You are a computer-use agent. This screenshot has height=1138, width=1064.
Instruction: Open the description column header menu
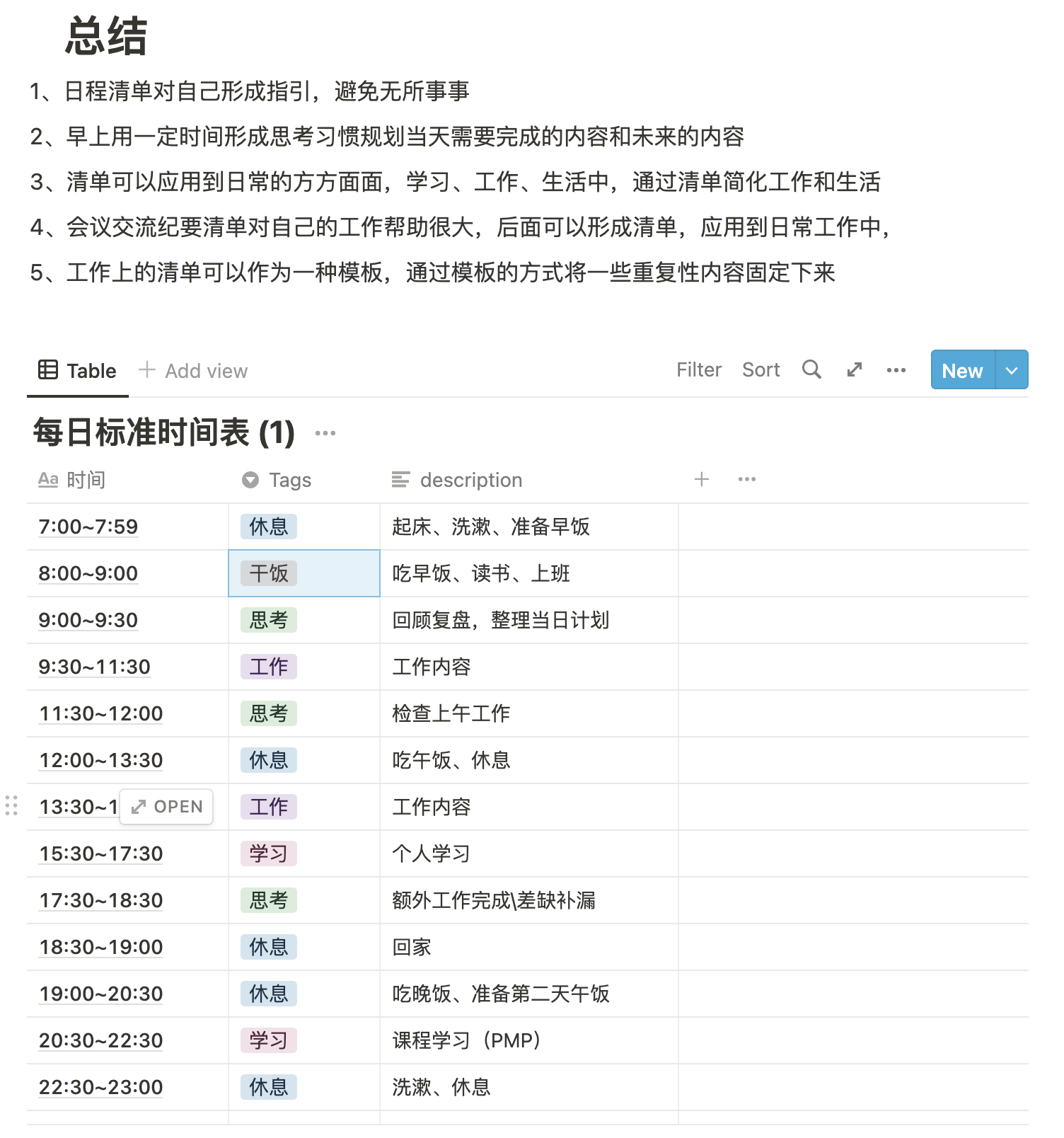click(529, 480)
